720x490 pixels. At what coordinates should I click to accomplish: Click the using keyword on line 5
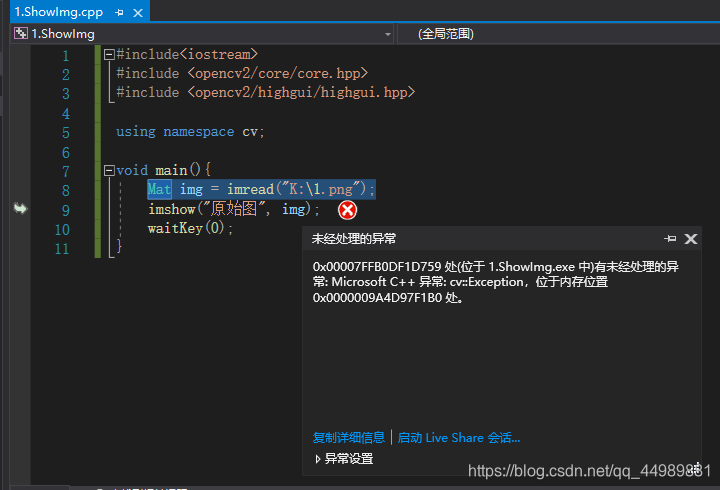pyautogui.click(x=136, y=132)
